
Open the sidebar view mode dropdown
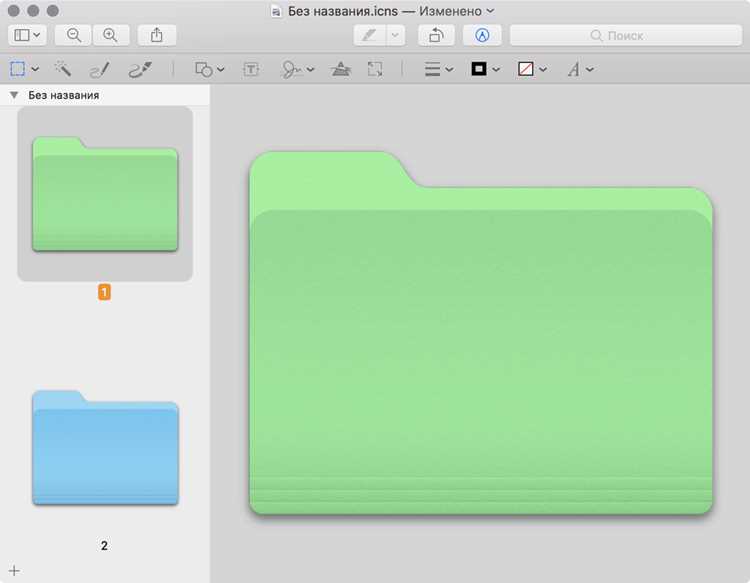pos(27,35)
